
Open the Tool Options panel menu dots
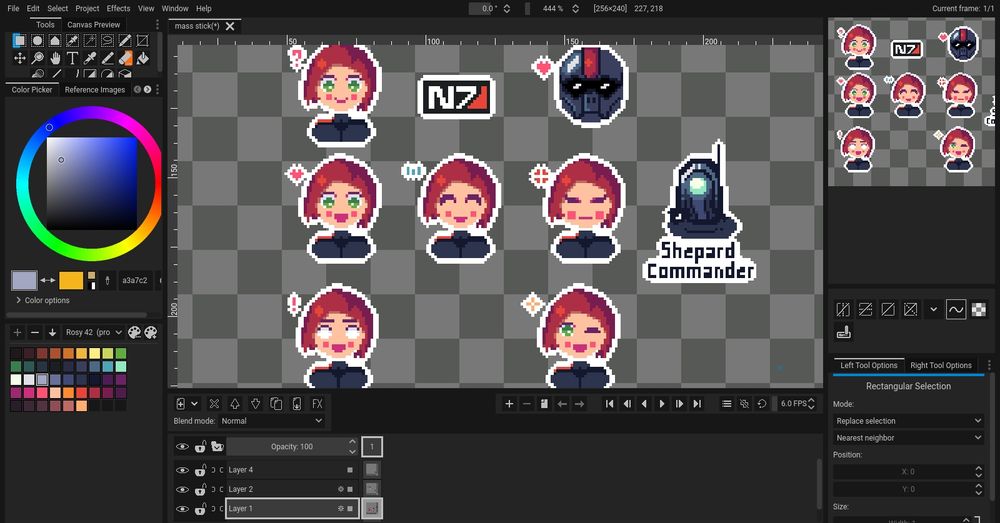point(989,365)
